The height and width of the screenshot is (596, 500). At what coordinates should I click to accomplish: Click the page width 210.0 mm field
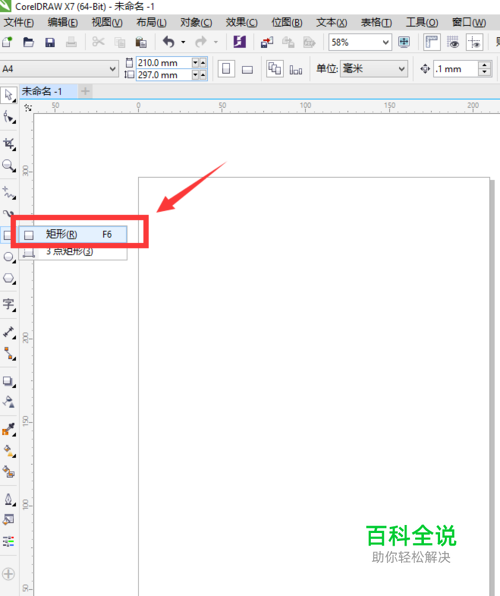tap(163, 63)
